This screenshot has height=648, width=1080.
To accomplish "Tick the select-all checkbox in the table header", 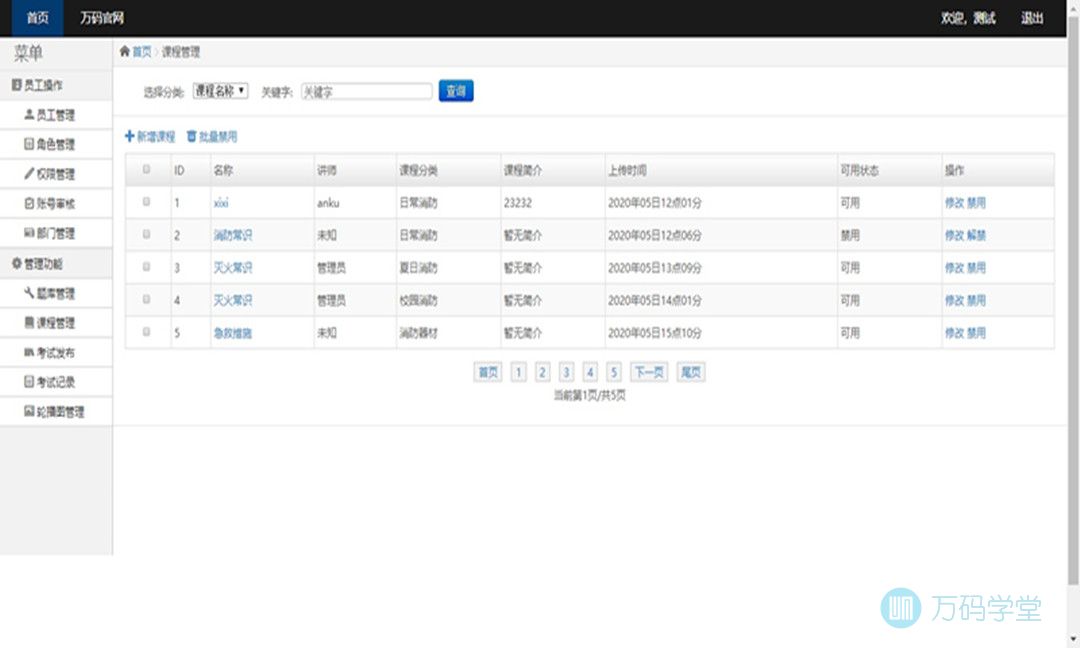I will click(146, 169).
